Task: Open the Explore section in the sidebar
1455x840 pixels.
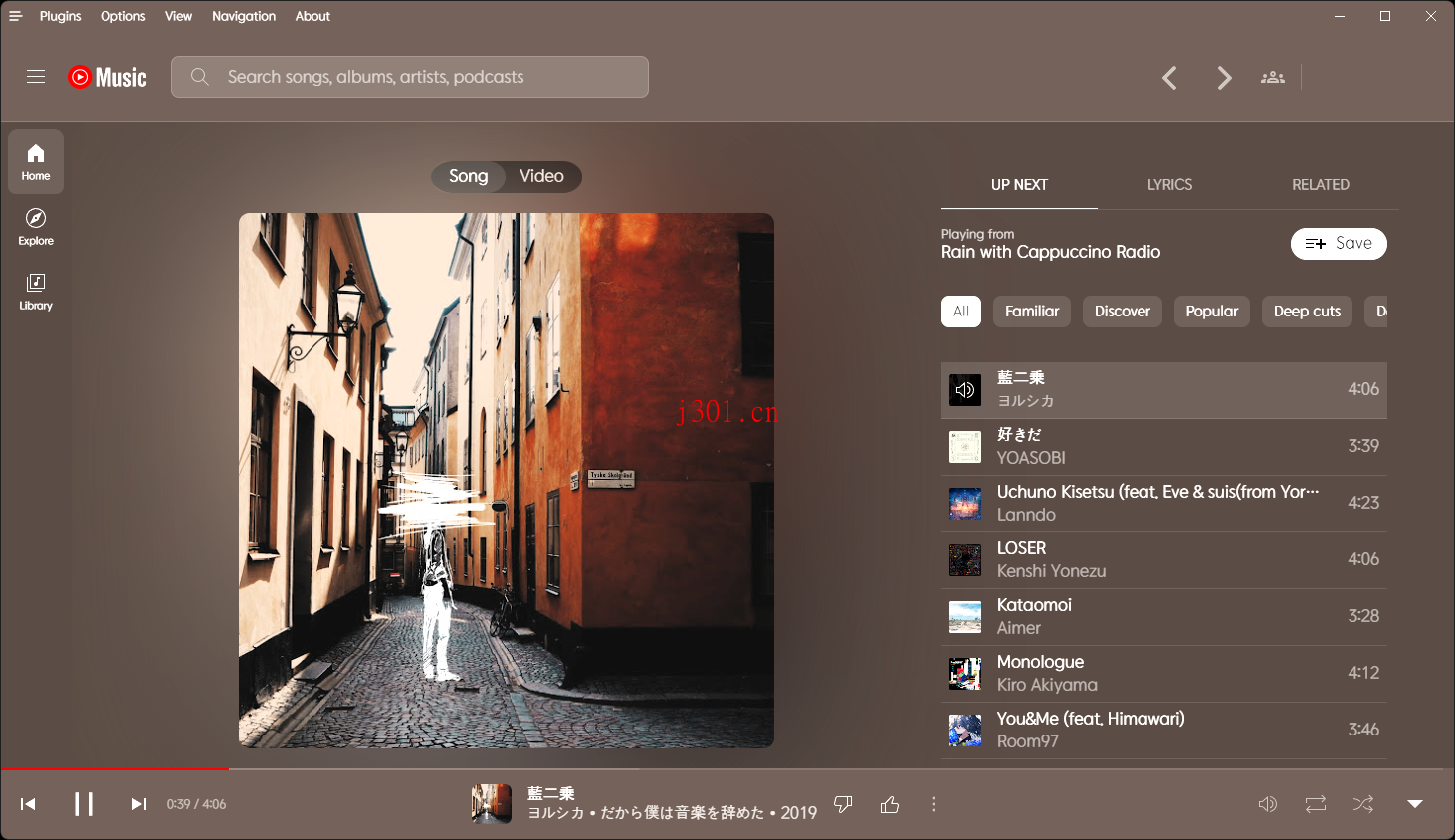Action: [35, 226]
